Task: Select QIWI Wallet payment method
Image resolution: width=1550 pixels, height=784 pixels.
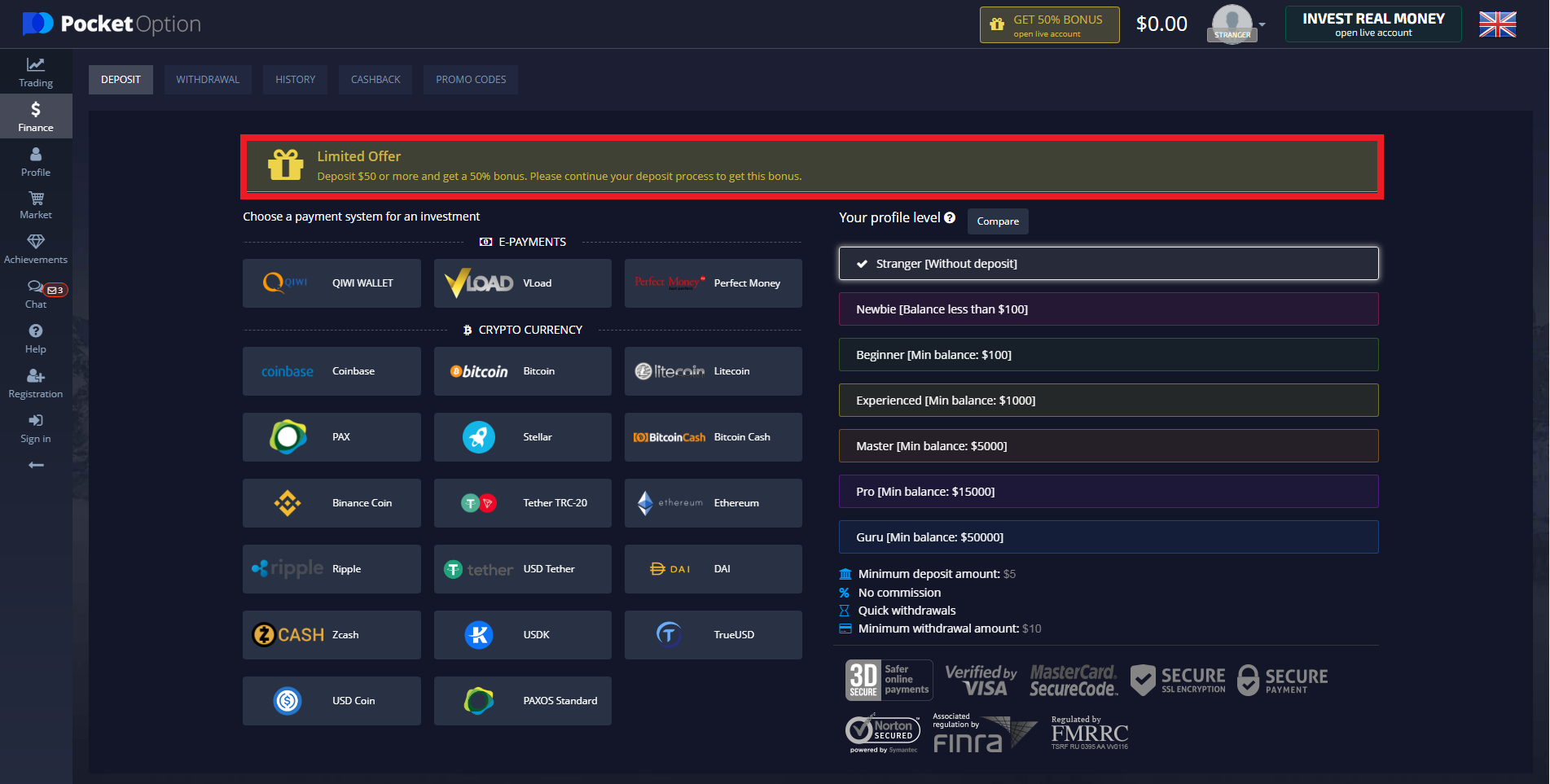Action: click(x=332, y=283)
